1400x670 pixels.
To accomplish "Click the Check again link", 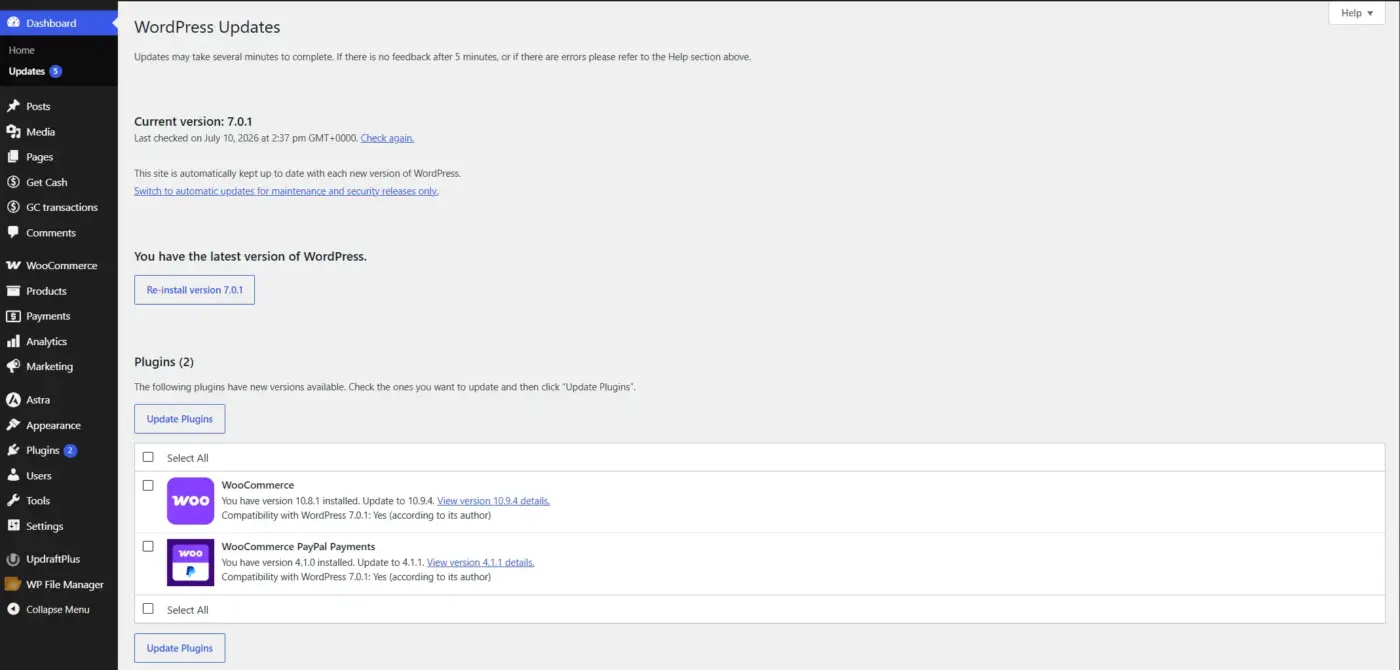I will point(387,138).
